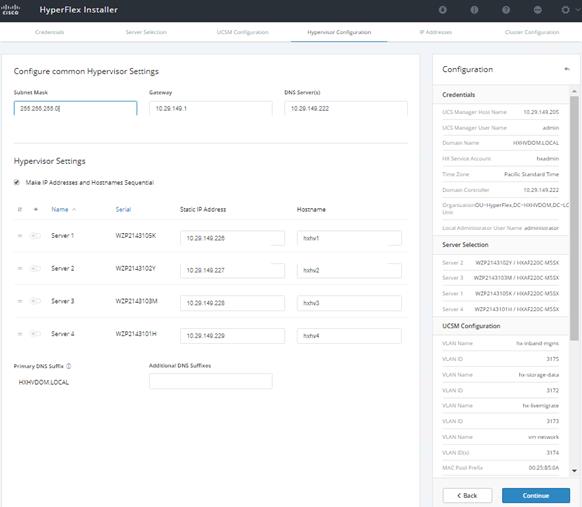The image size is (582, 507).
Task: Toggle locator LED for Server 1
Action: point(35,236)
